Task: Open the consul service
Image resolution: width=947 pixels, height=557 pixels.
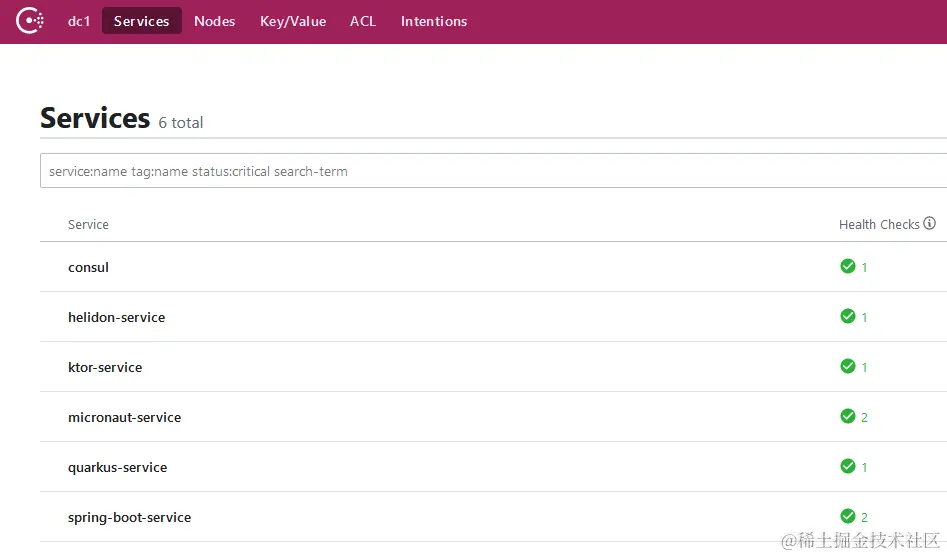Action: point(88,267)
